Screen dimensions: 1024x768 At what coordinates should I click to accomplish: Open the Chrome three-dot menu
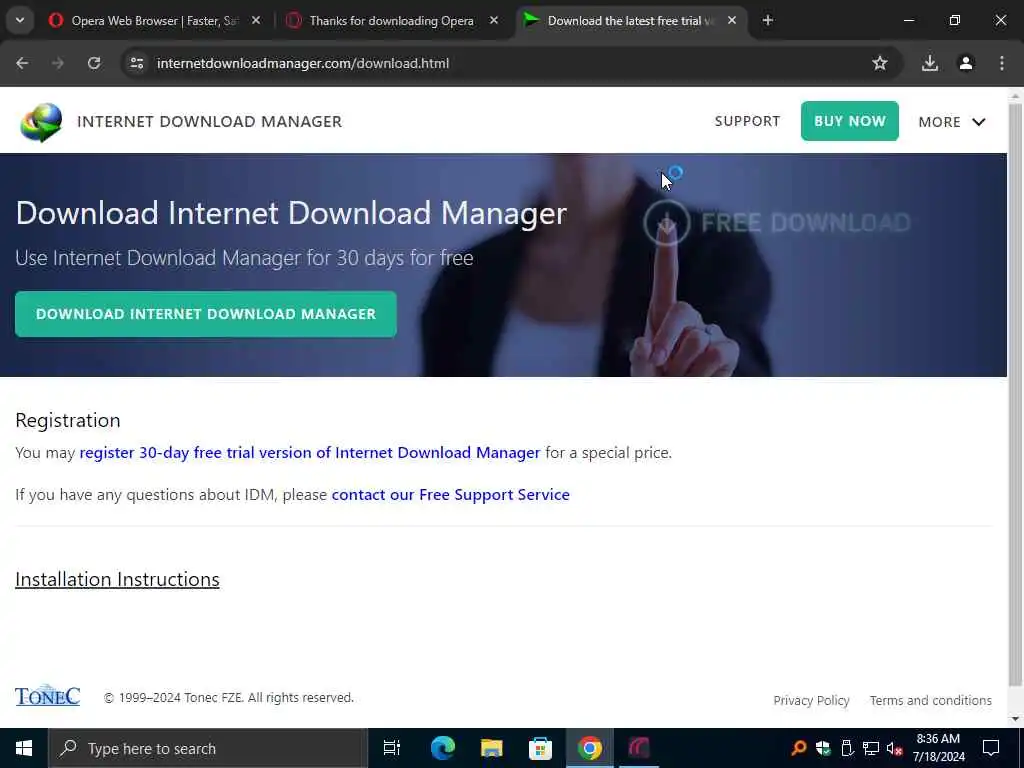tap(1002, 63)
